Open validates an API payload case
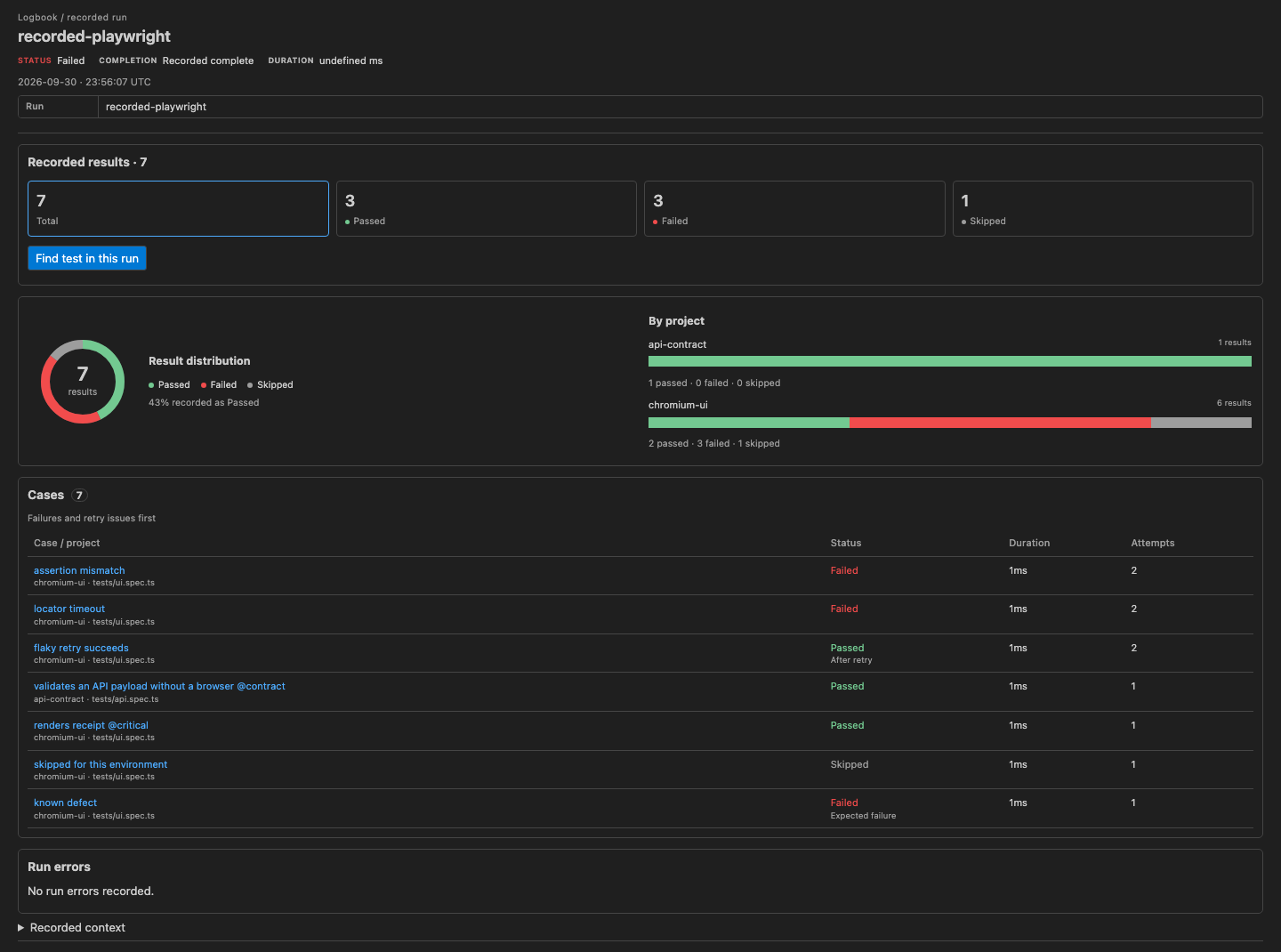Image resolution: width=1281 pixels, height=952 pixels. click(x=159, y=686)
